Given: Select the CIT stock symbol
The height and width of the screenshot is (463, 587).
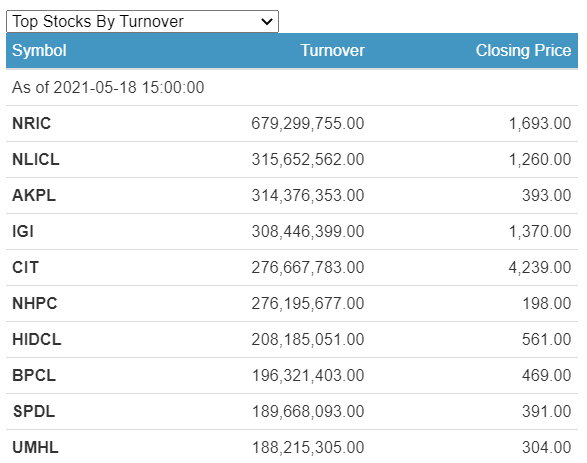Looking at the screenshot, I should pos(25,267).
